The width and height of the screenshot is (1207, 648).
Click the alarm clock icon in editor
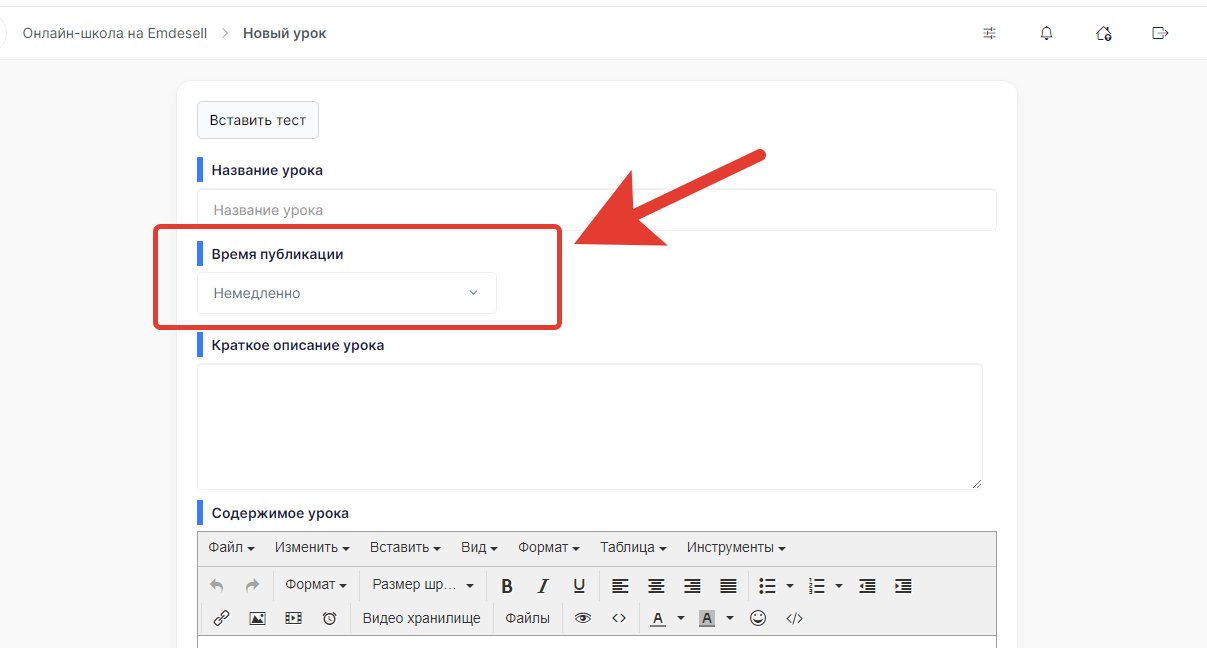click(x=329, y=618)
